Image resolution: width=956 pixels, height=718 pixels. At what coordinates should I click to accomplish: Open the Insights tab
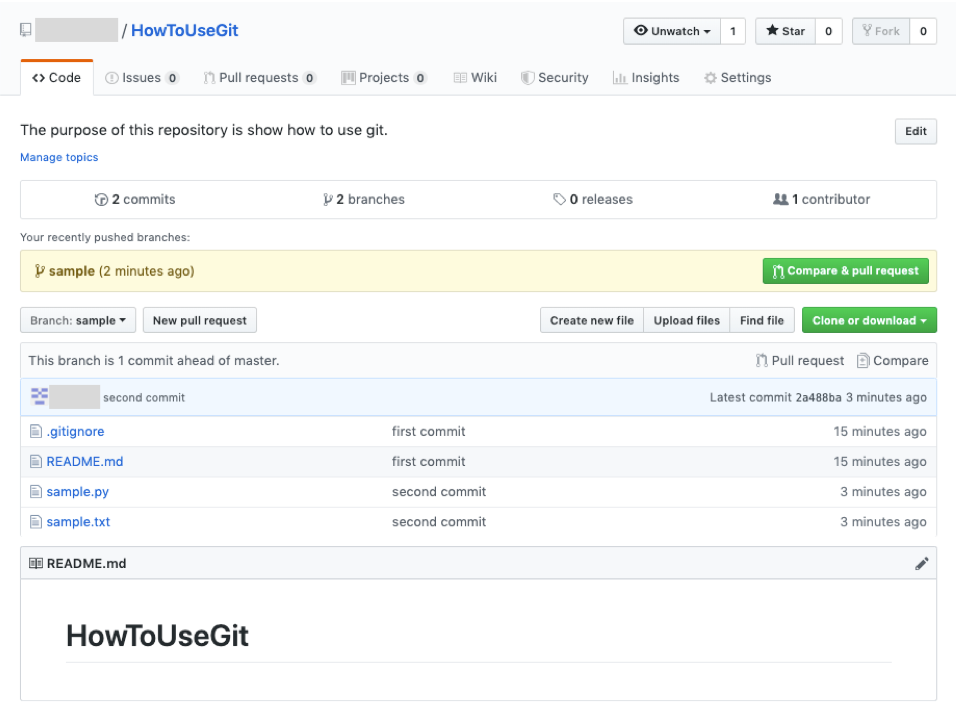(646, 77)
